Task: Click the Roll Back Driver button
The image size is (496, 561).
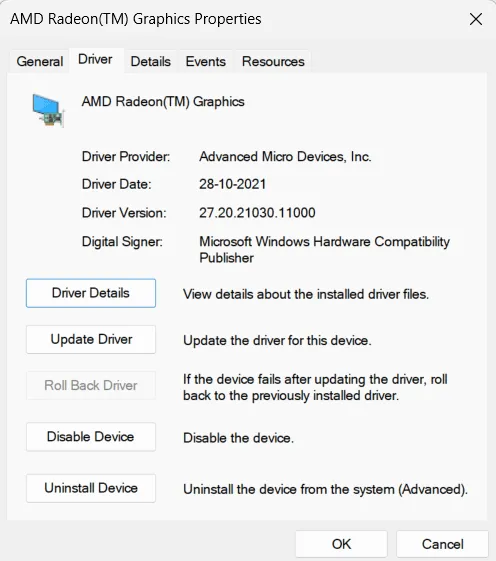Action: coord(91,385)
